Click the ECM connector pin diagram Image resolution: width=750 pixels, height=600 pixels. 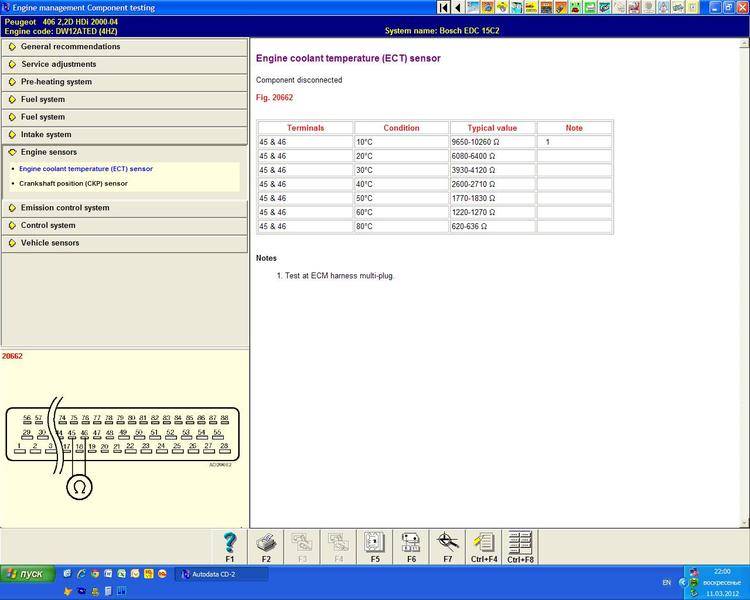[122, 440]
